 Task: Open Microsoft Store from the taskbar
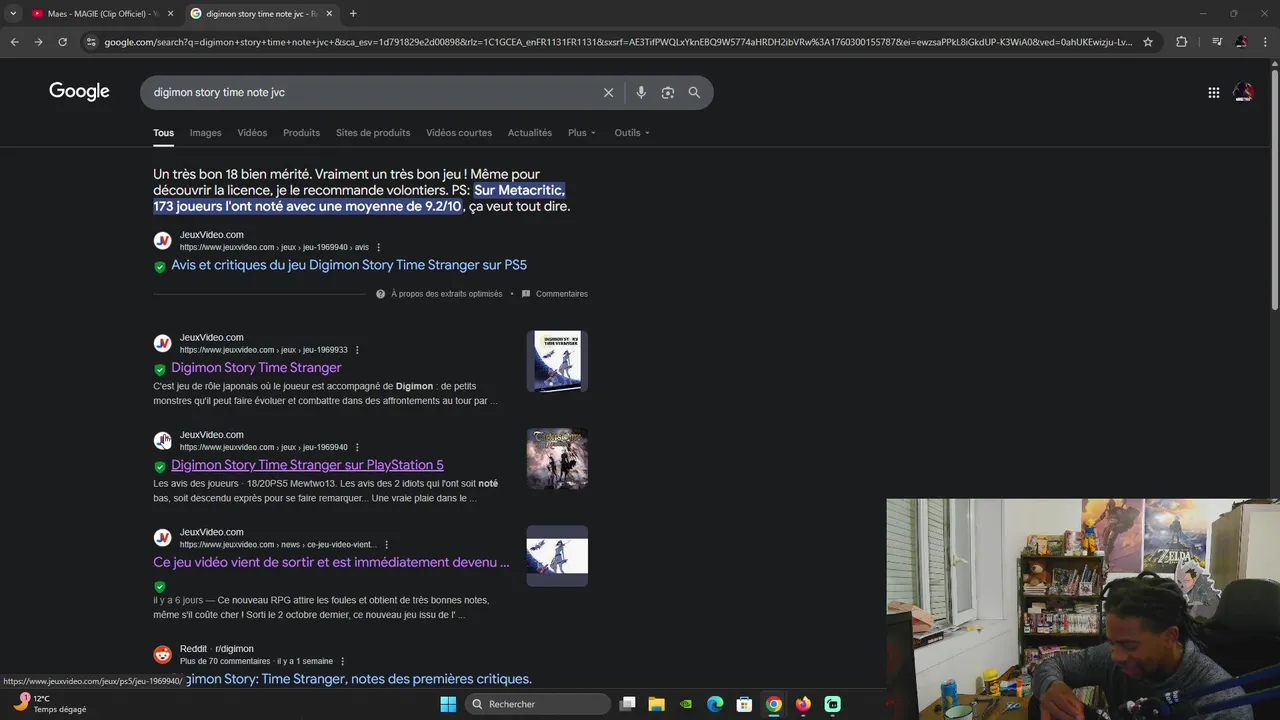[x=744, y=704]
